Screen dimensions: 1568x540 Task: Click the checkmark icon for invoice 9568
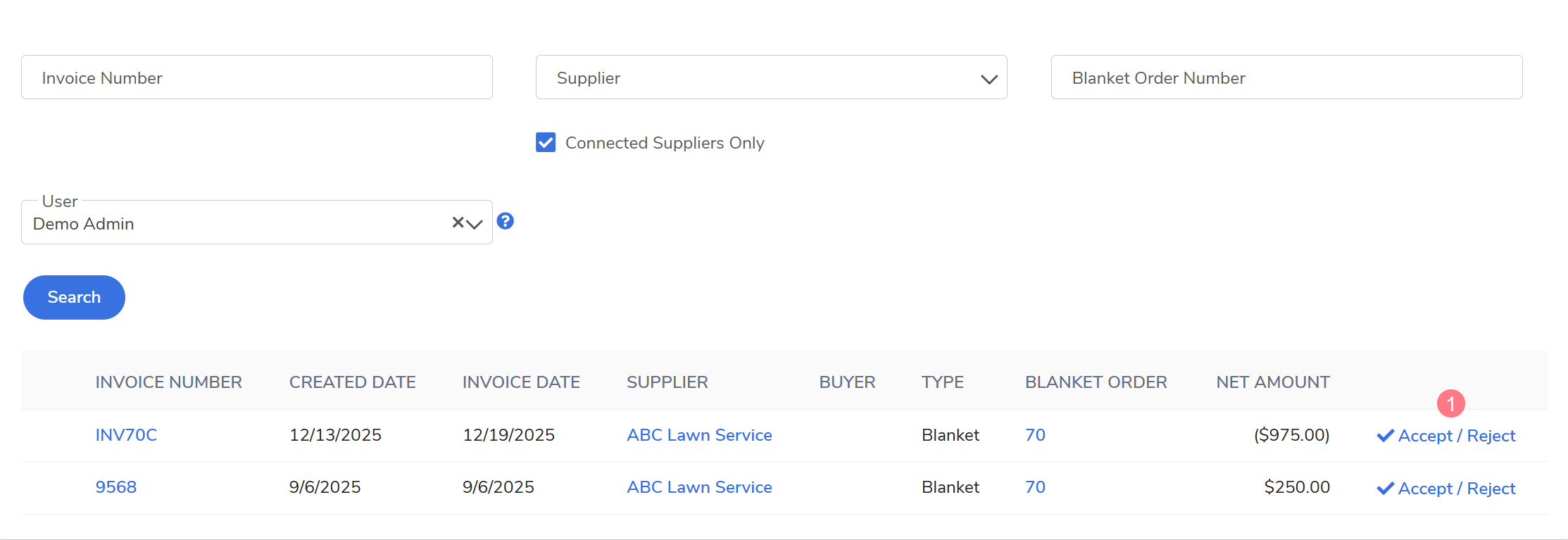click(x=1385, y=489)
